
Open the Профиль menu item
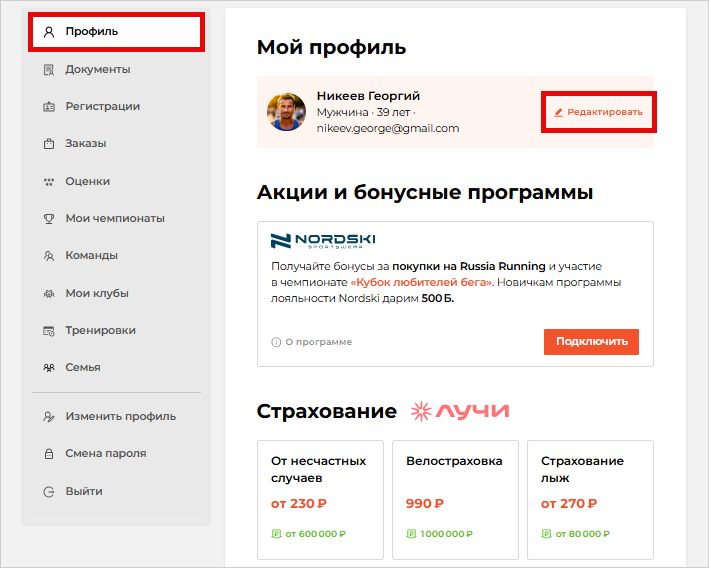92,31
